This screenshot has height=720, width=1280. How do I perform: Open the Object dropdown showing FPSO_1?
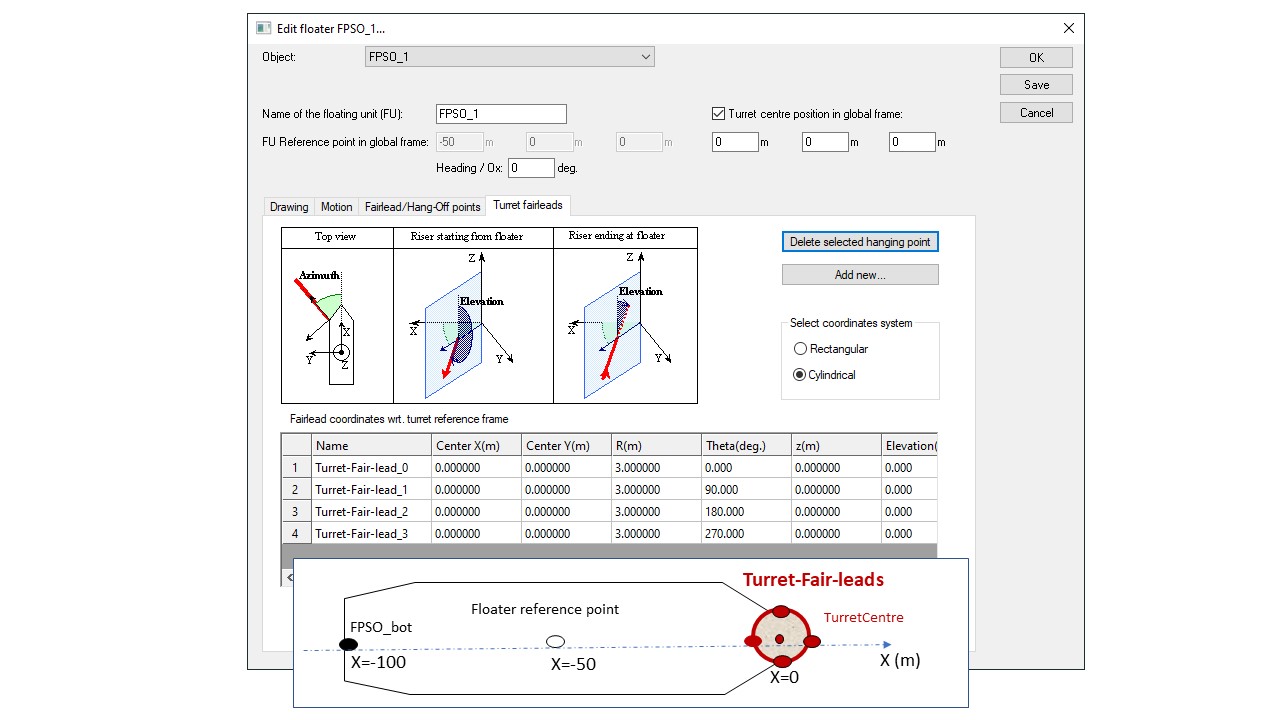pyautogui.click(x=510, y=57)
